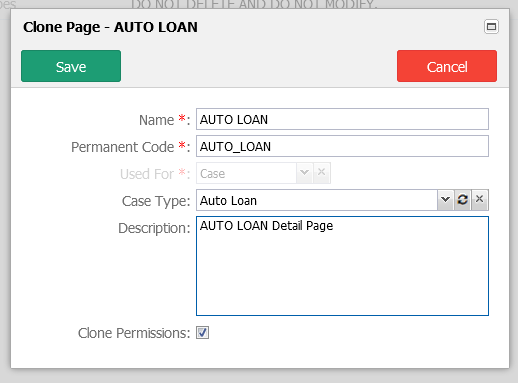The height and width of the screenshot is (383, 518).
Task: Click the Clone Permissions label
Action: coord(134,333)
